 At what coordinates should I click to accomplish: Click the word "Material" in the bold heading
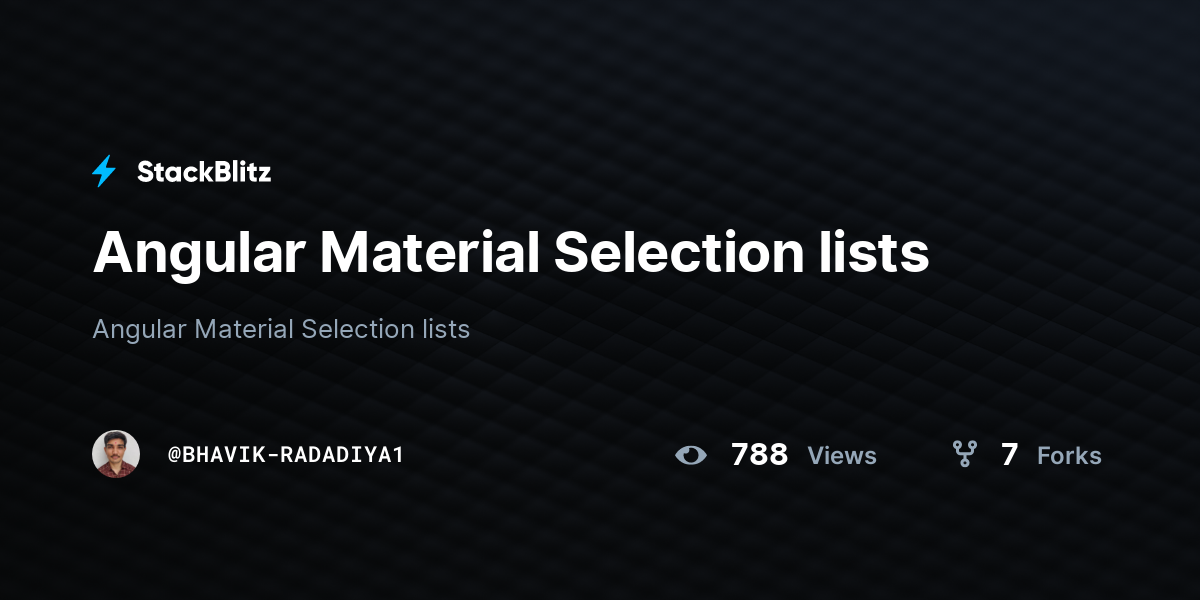click(430, 253)
